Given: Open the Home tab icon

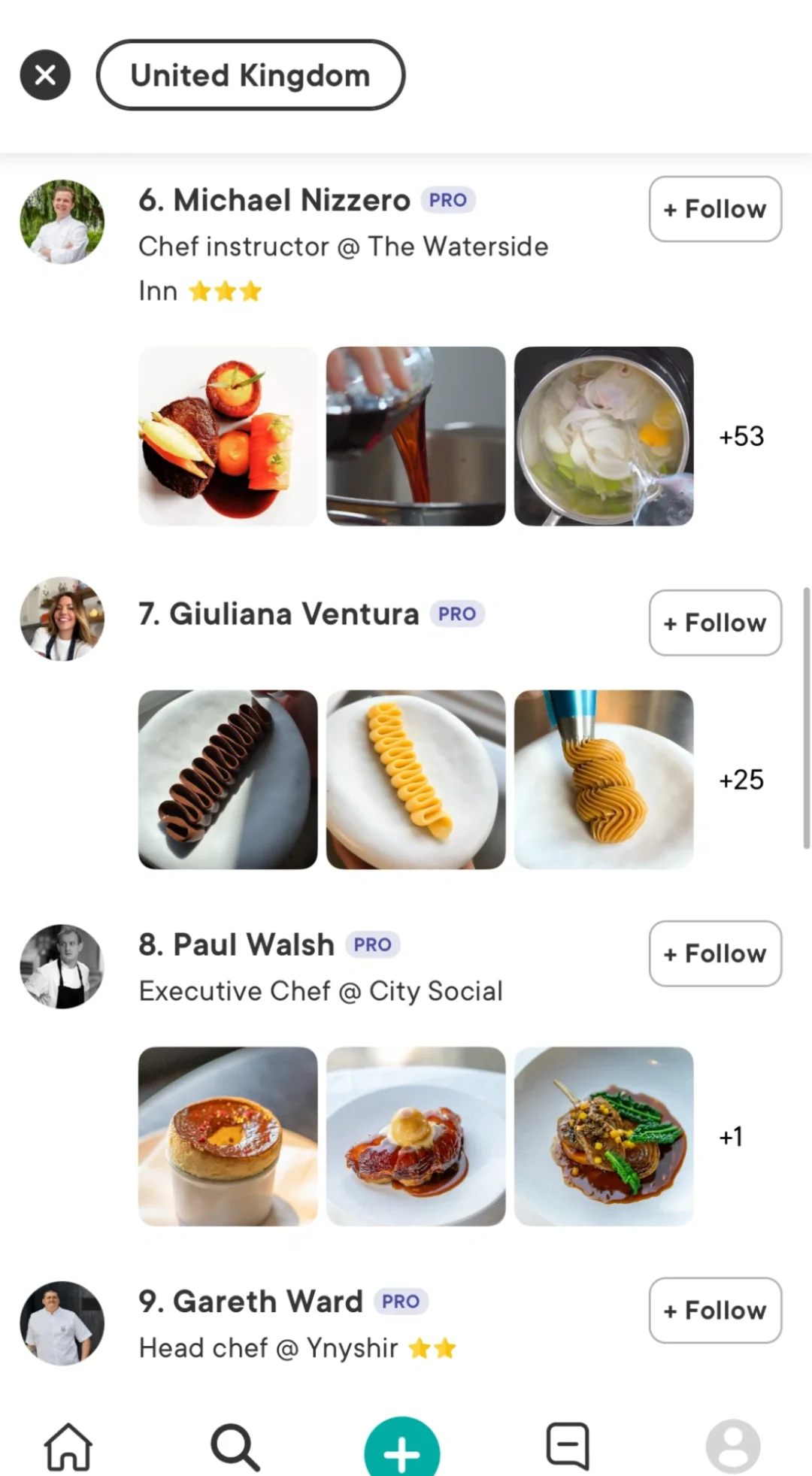Looking at the screenshot, I should (x=68, y=1446).
